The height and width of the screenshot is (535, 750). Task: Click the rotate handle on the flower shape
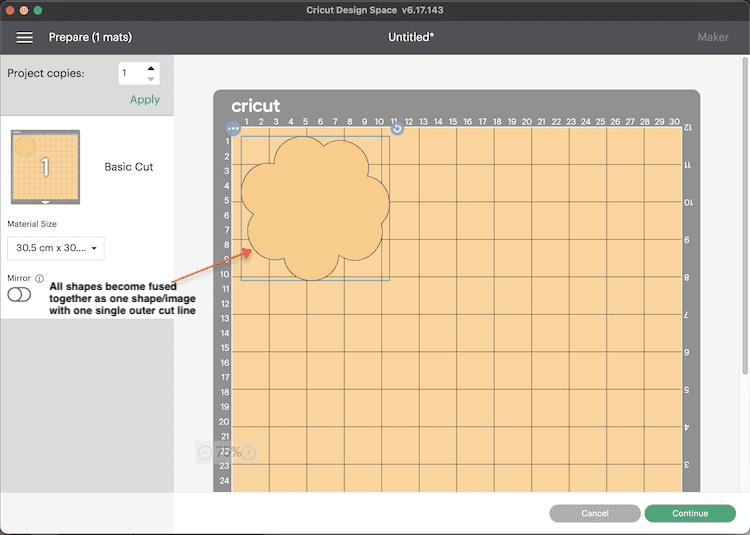click(x=397, y=129)
